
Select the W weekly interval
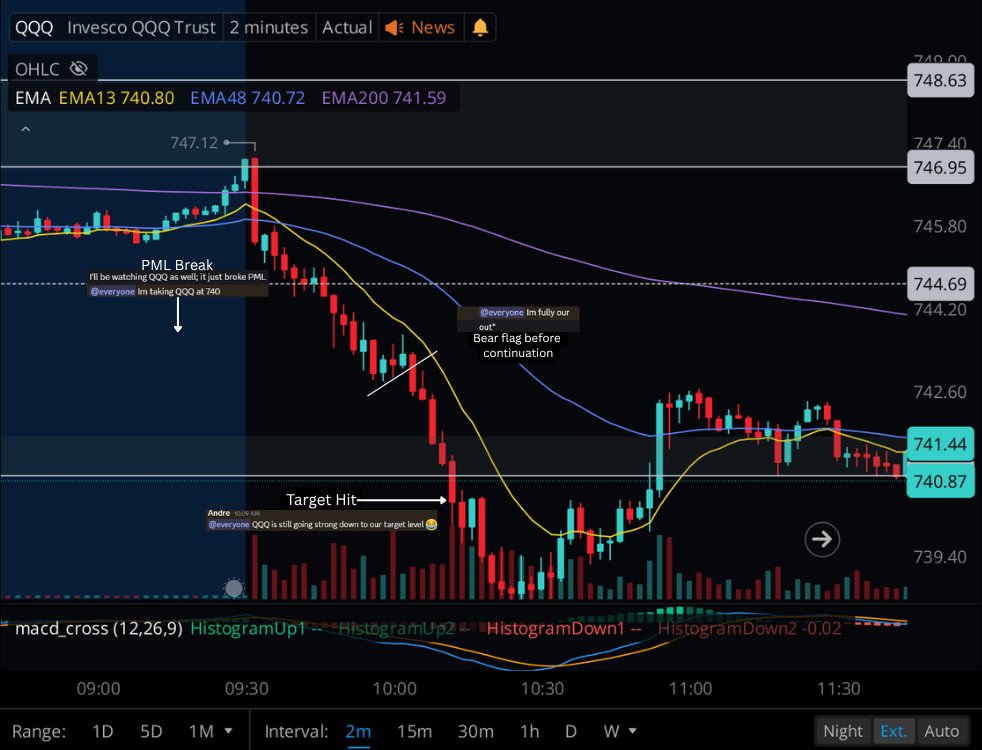tap(611, 731)
